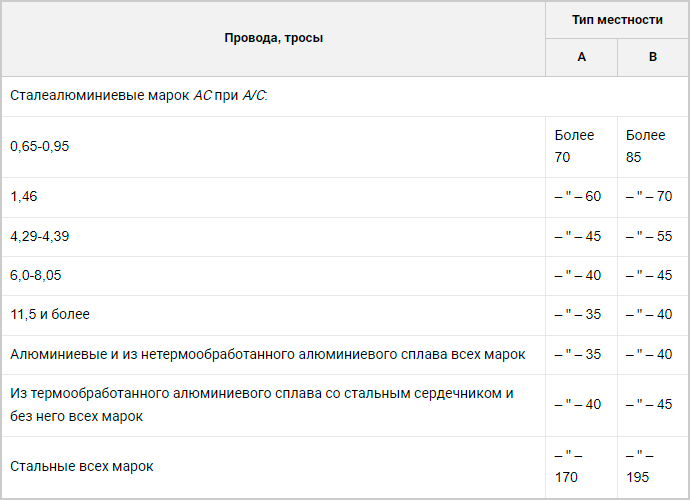Click 'Из термообработанного алюминиевого сплава' row text

[x=262, y=404]
